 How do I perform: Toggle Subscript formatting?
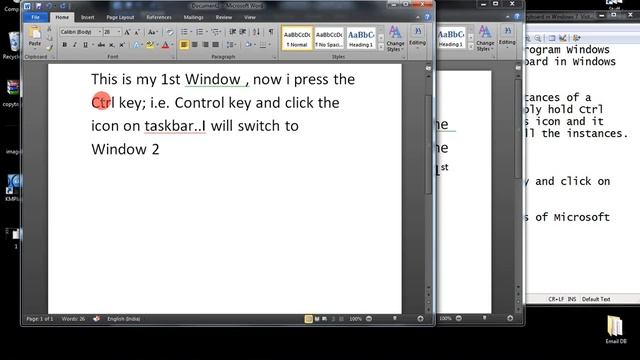pyautogui.click(x=111, y=45)
